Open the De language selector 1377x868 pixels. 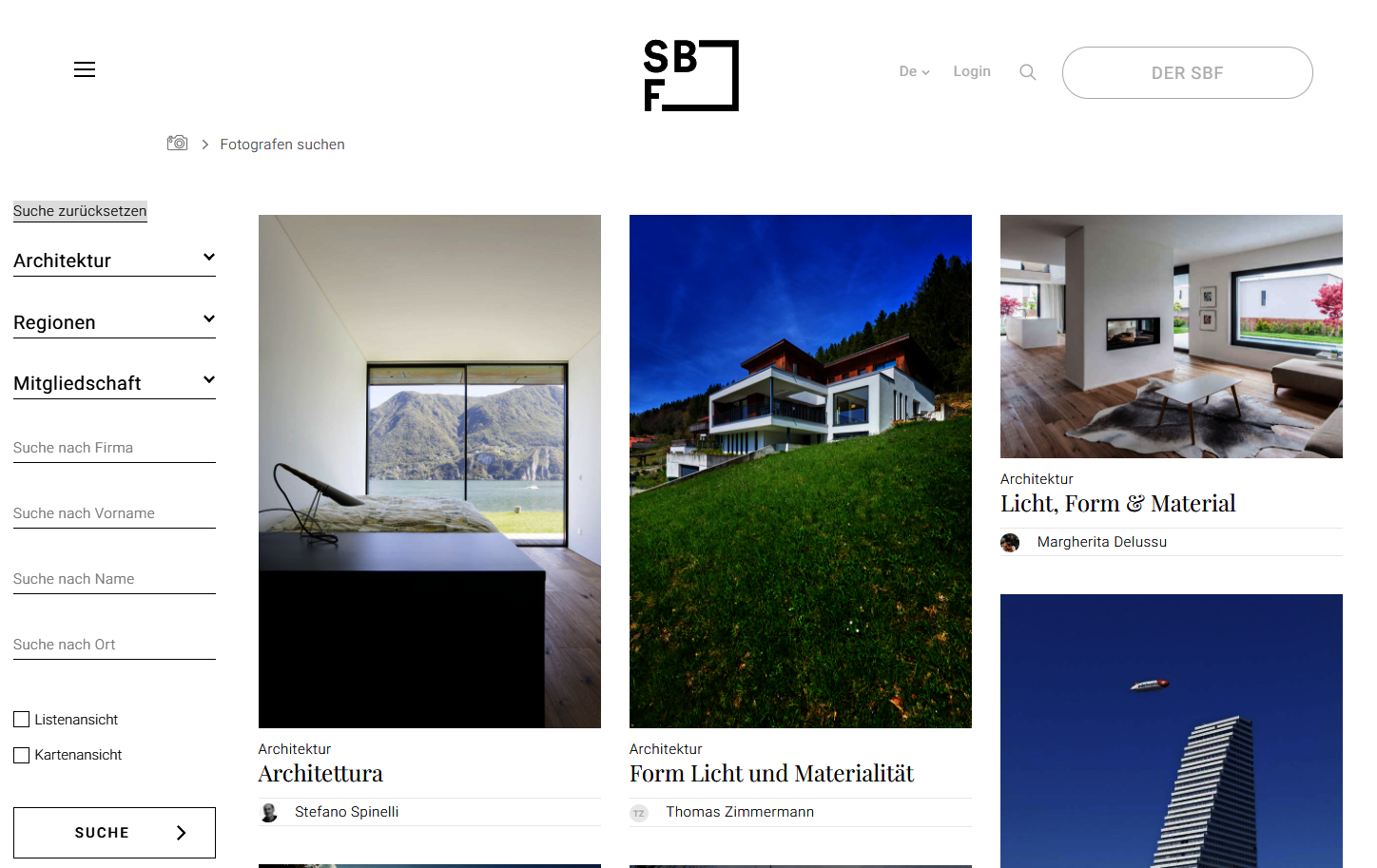(914, 71)
